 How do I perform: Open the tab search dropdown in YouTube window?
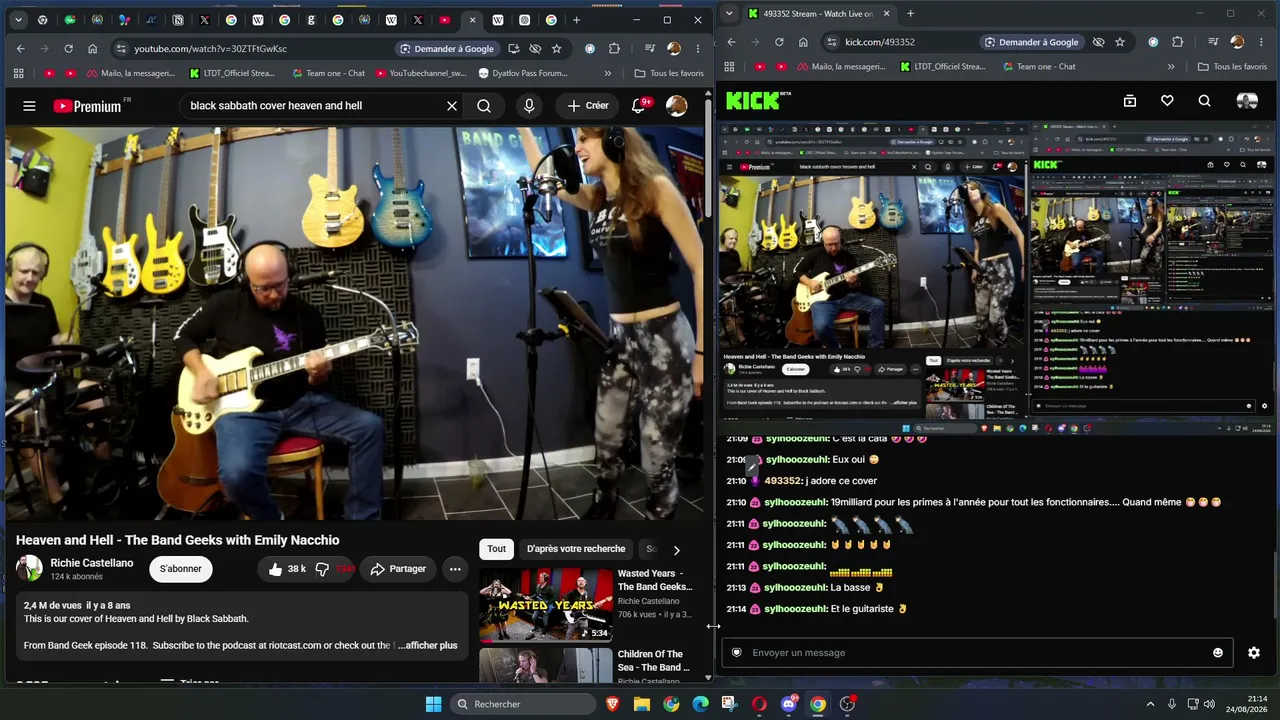(18, 20)
